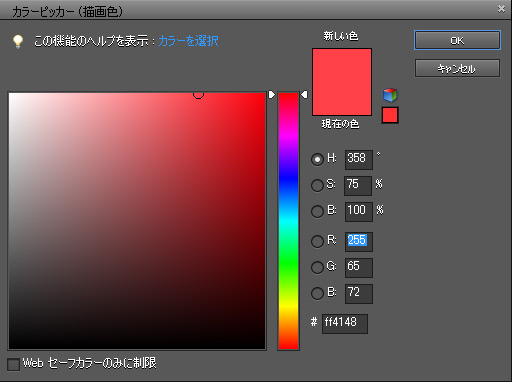Click the new color preview swatch
This screenshot has width=512, height=382.
pos(342,82)
